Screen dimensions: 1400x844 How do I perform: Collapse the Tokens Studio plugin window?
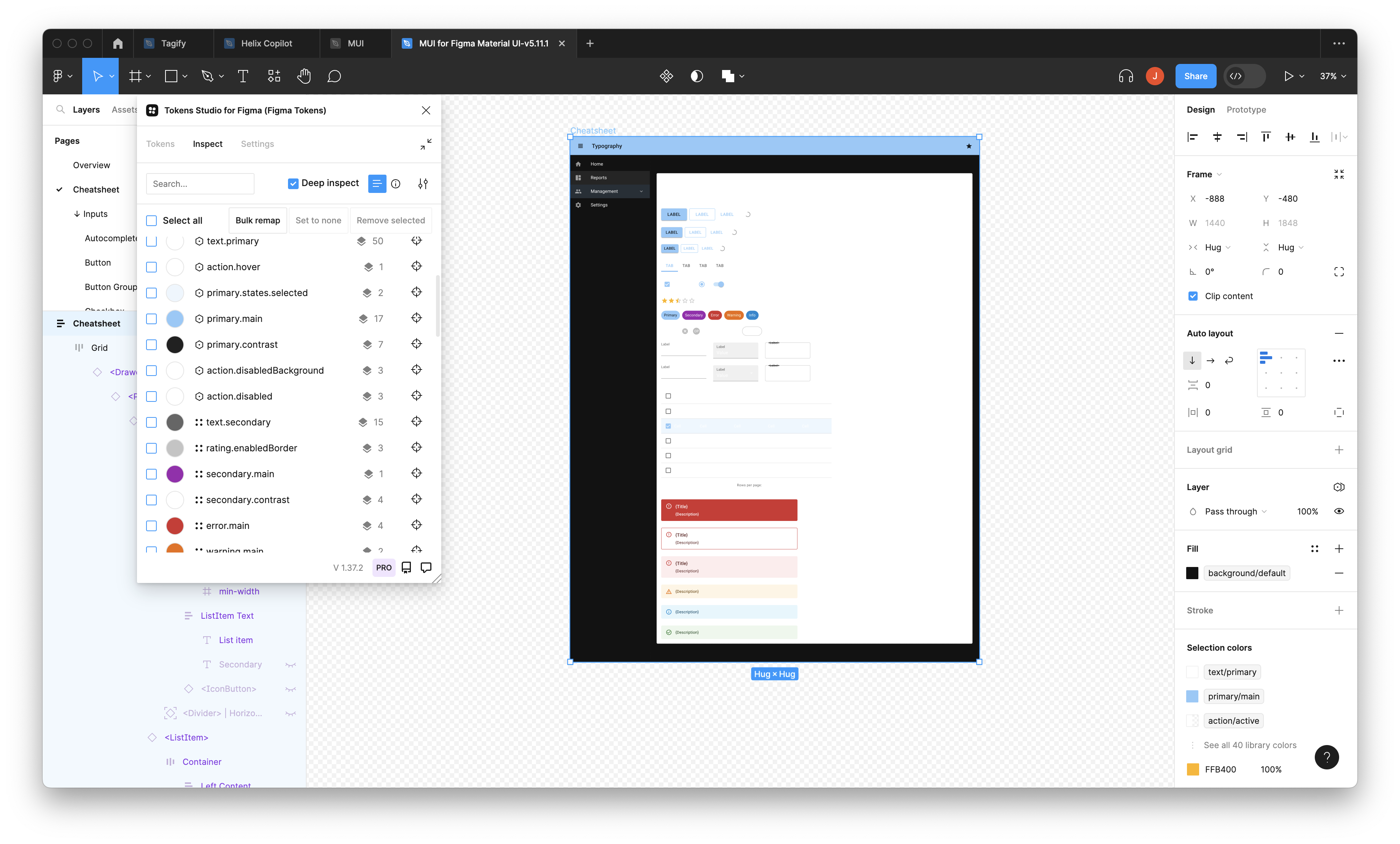tap(426, 144)
